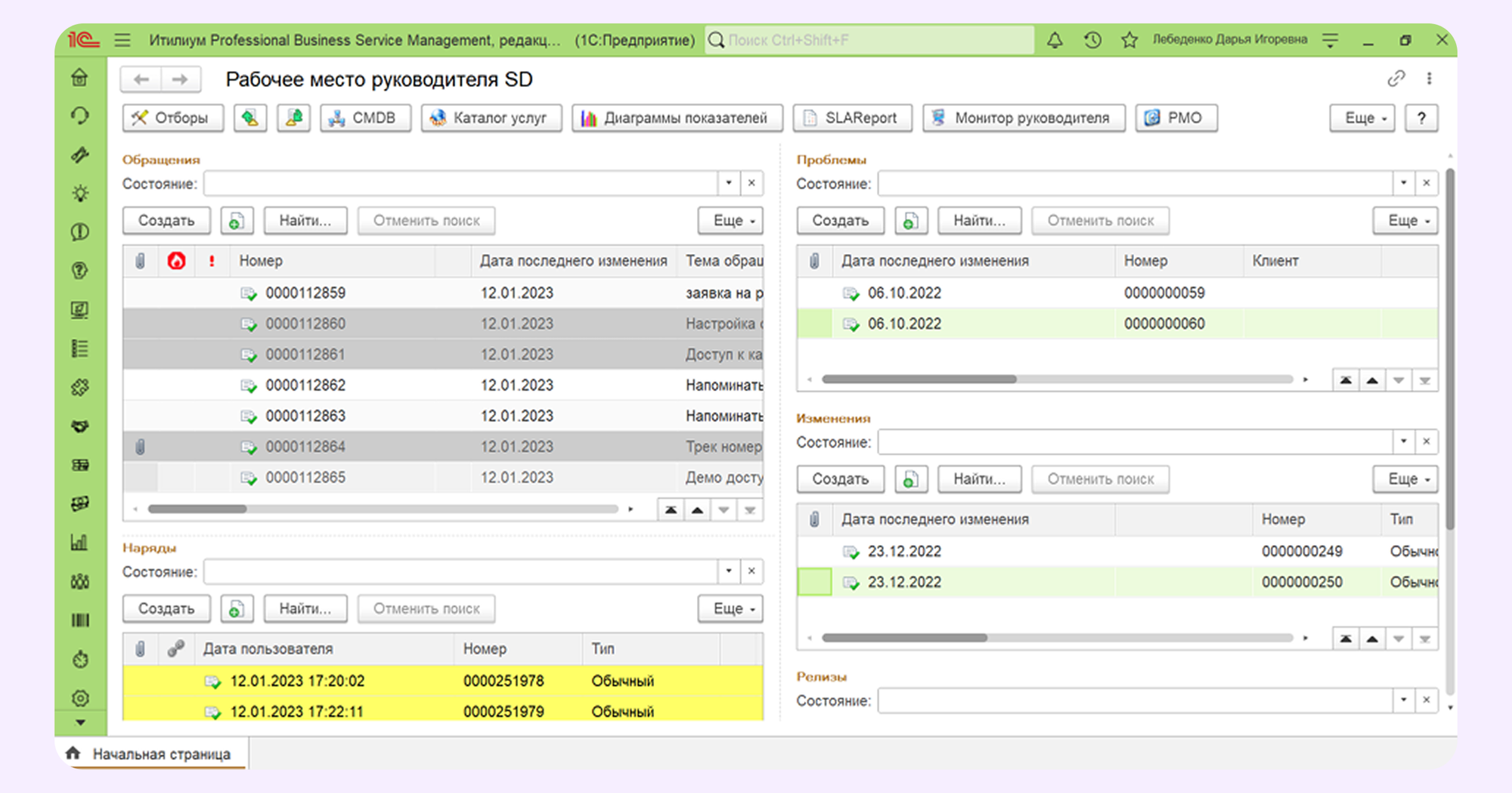Click Найти... in the Изменения panel
The height and width of the screenshot is (793, 1512).
click(979, 479)
